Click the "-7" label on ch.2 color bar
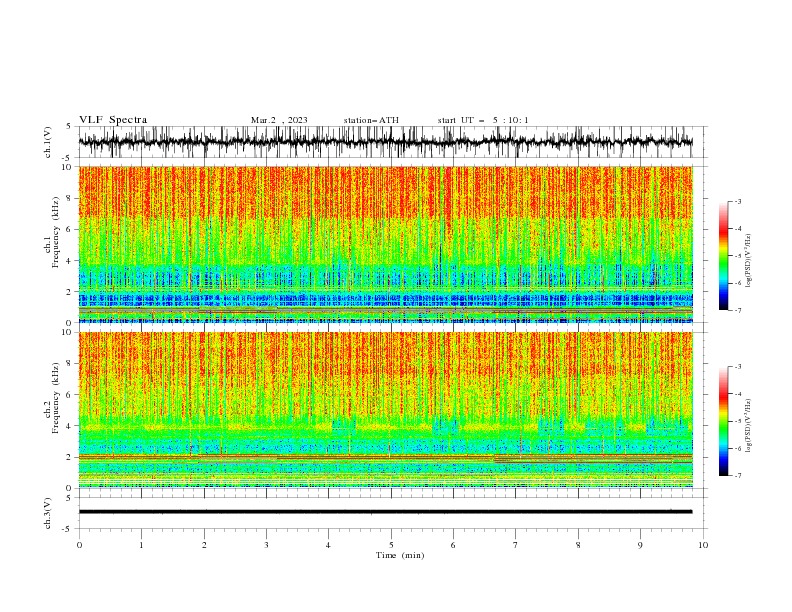792x612 pixels. [737, 475]
